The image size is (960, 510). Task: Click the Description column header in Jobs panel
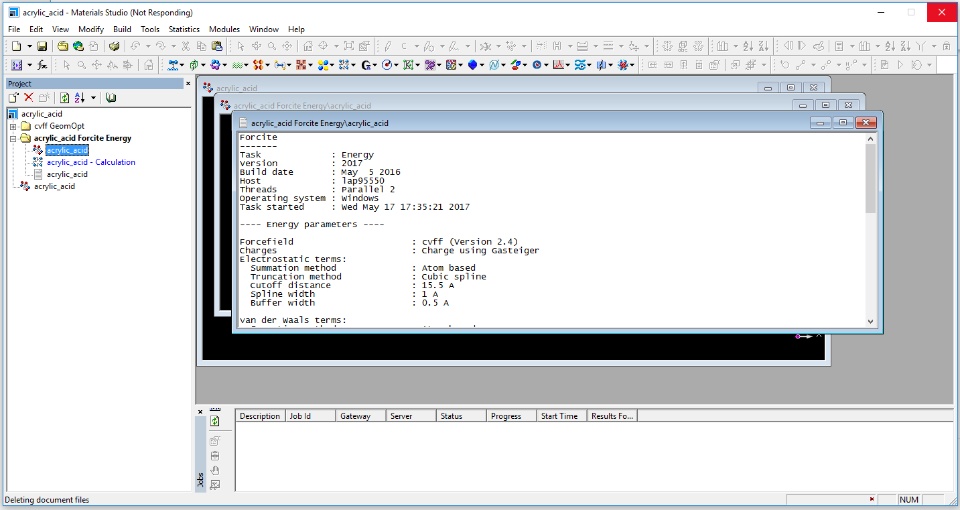click(x=260, y=416)
